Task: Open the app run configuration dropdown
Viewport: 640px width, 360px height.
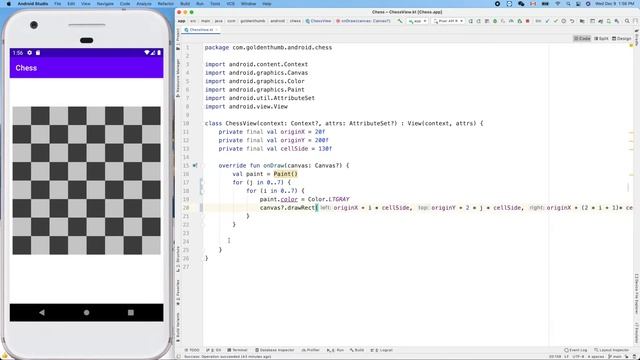Action: pyautogui.click(x=418, y=21)
